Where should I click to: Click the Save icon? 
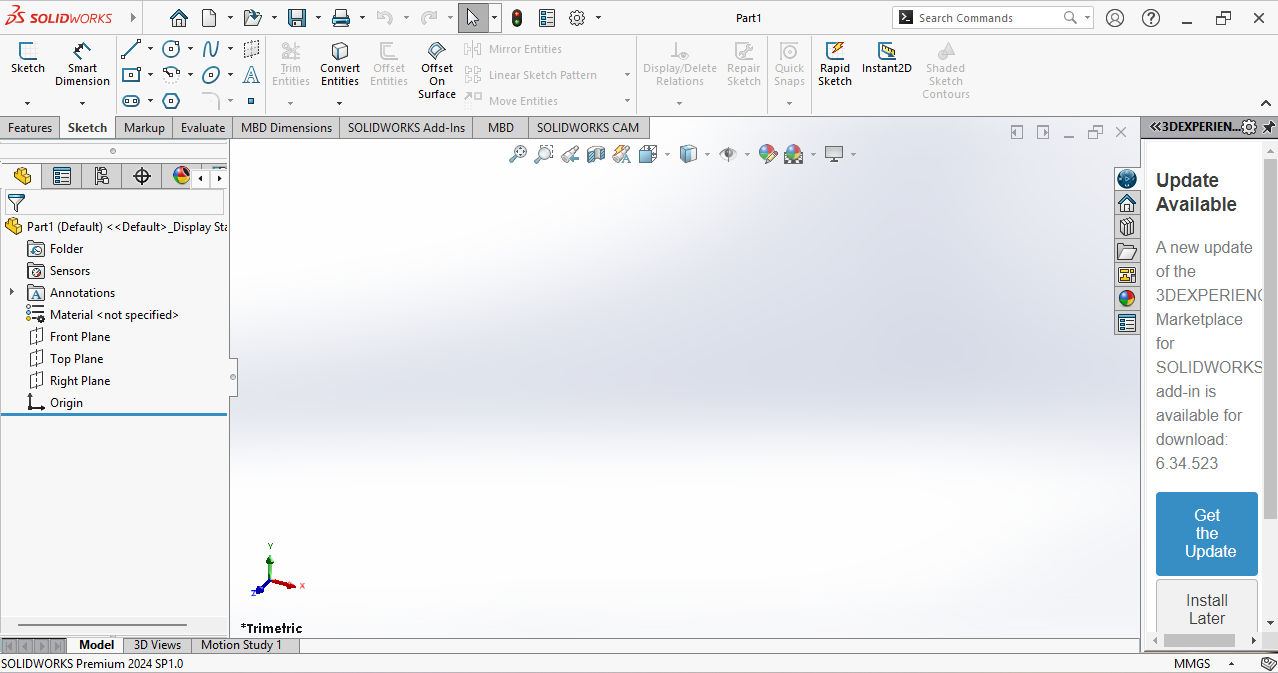click(x=296, y=18)
